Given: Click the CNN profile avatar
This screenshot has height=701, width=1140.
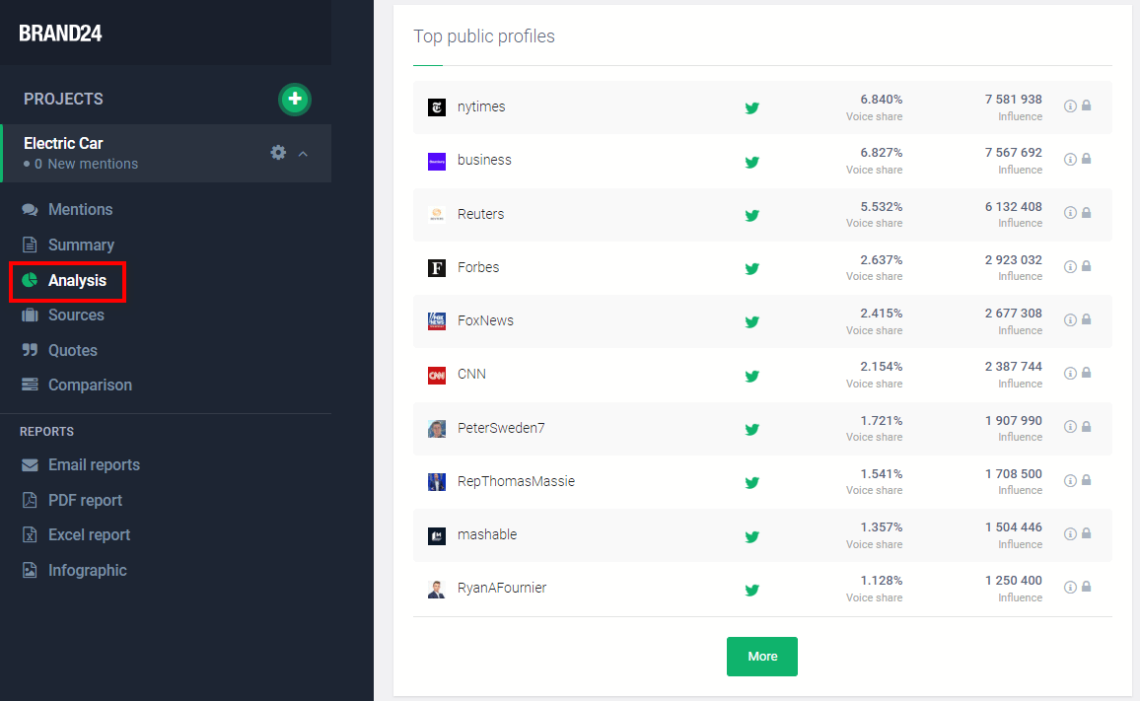Looking at the screenshot, I should coord(436,375).
